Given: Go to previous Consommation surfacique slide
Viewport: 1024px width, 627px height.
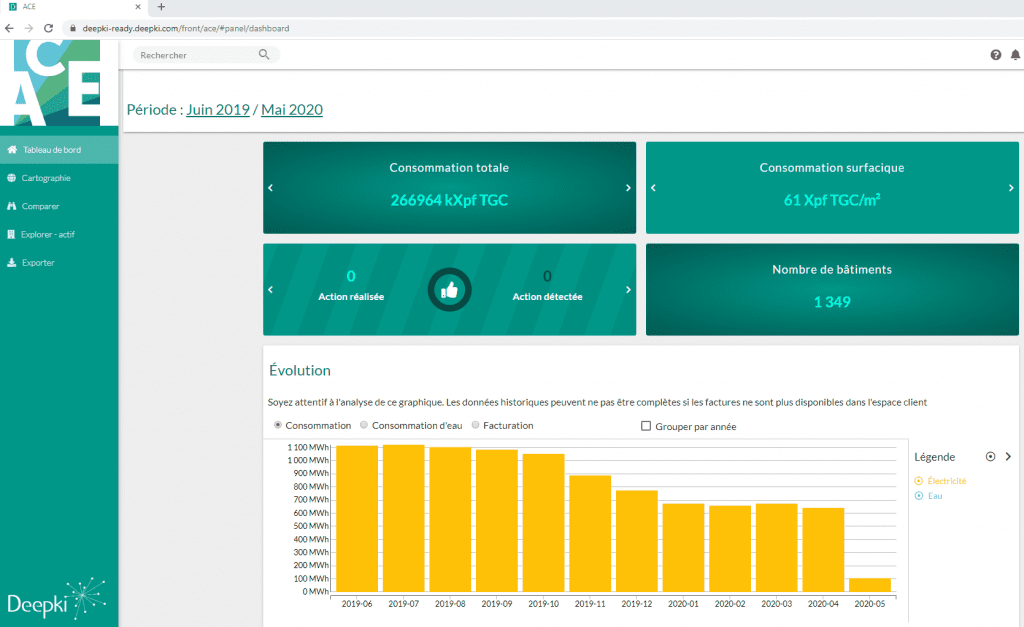Looking at the screenshot, I should pyautogui.click(x=654, y=188).
